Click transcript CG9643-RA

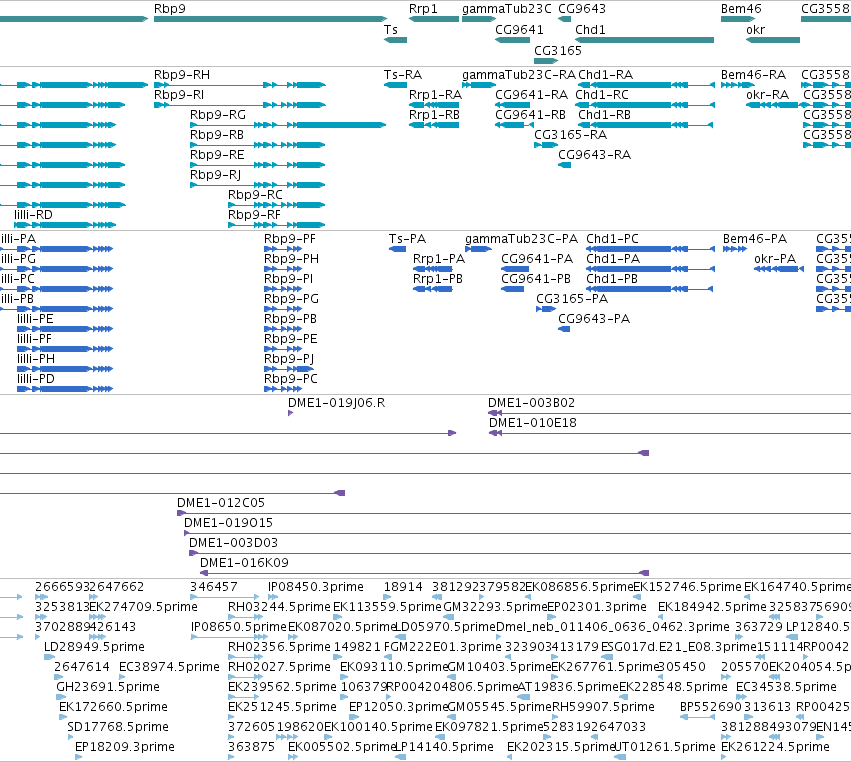[594, 155]
